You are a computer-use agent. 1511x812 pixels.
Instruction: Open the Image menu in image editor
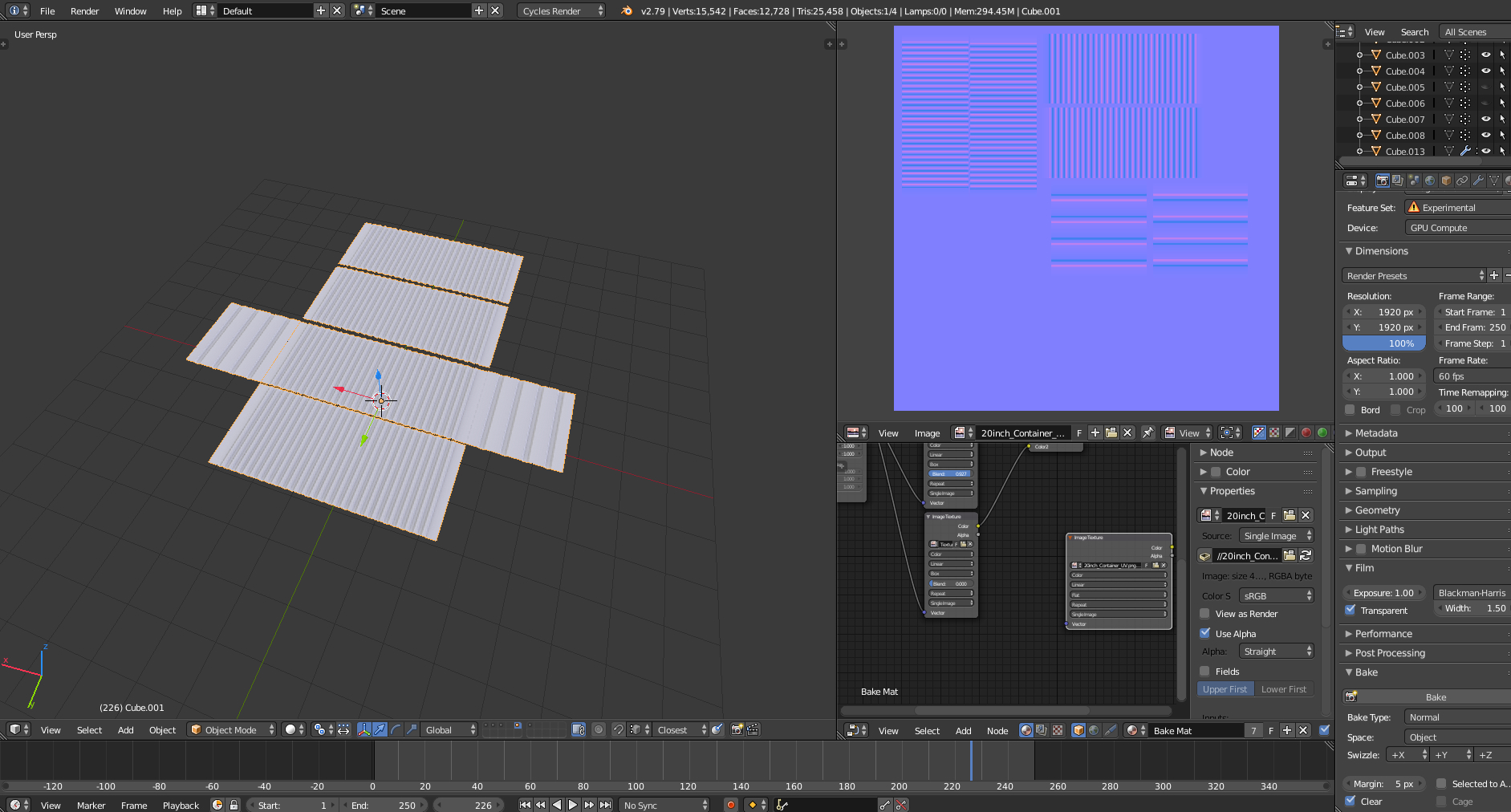coord(927,433)
